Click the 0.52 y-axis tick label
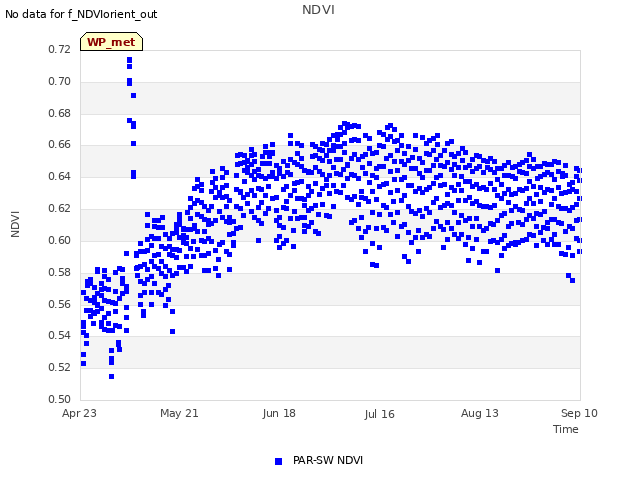Image resolution: width=640 pixels, height=480 pixels. [60, 367]
